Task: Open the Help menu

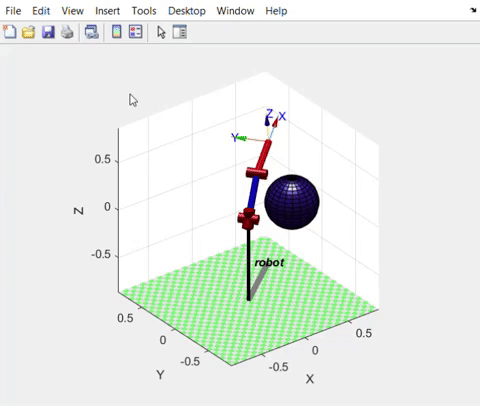Action: coord(276,11)
